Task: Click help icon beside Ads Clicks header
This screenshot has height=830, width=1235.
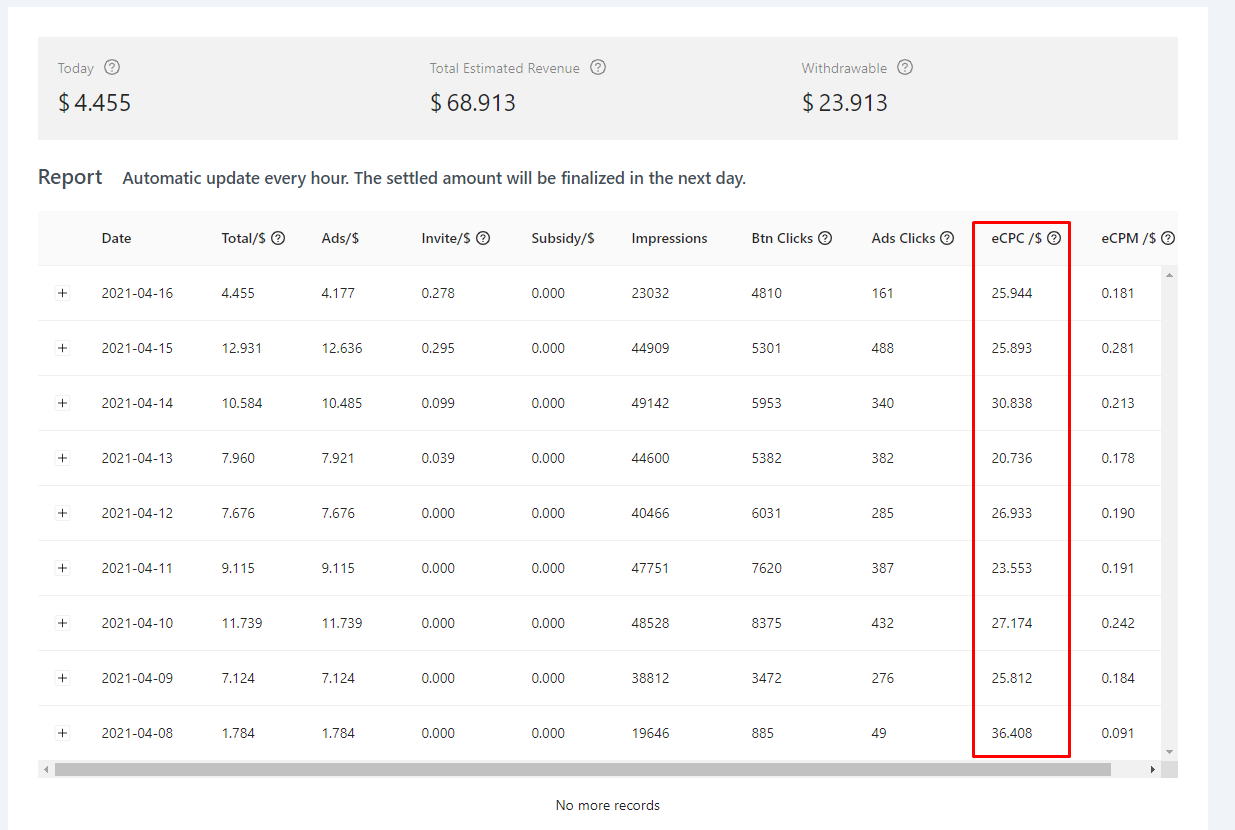Action: pyautogui.click(x=947, y=238)
